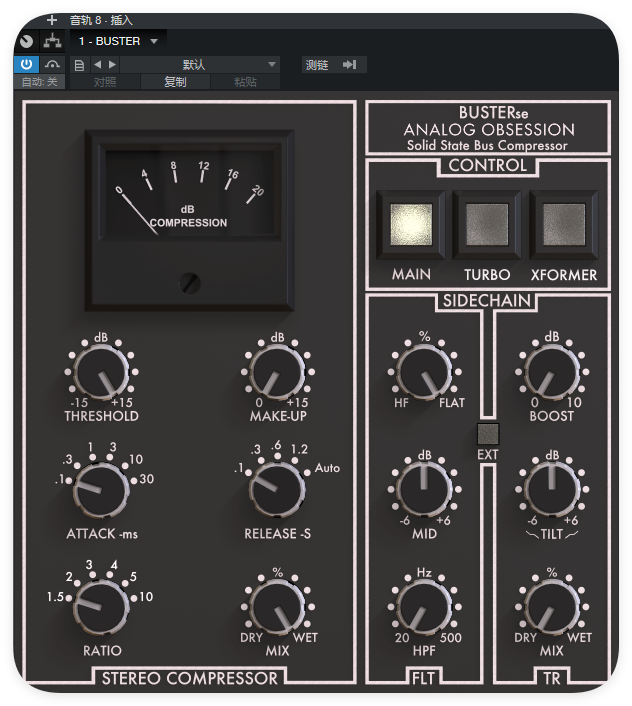Click the STEREO COMPRESSOR section label
632x706 pixels.
click(190, 679)
